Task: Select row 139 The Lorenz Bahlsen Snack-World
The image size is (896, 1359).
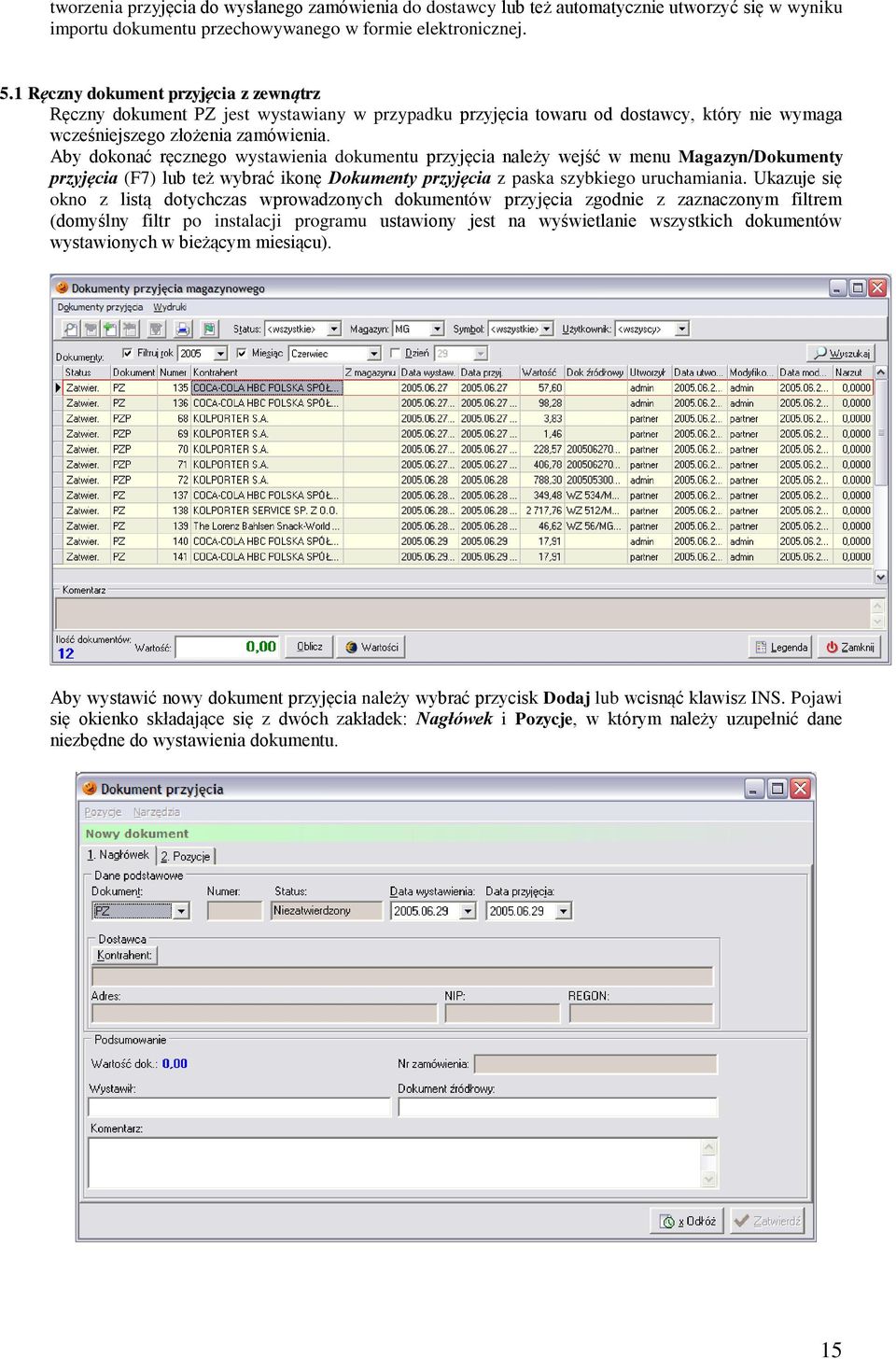Action: [467, 526]
